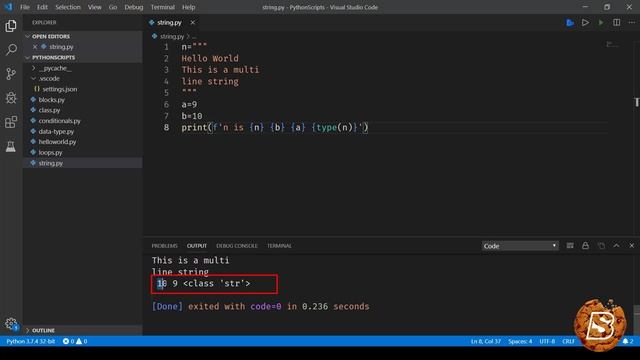Open the File menu
The width and height of the screenshot is (640, 360).
(x=25, y=7)
